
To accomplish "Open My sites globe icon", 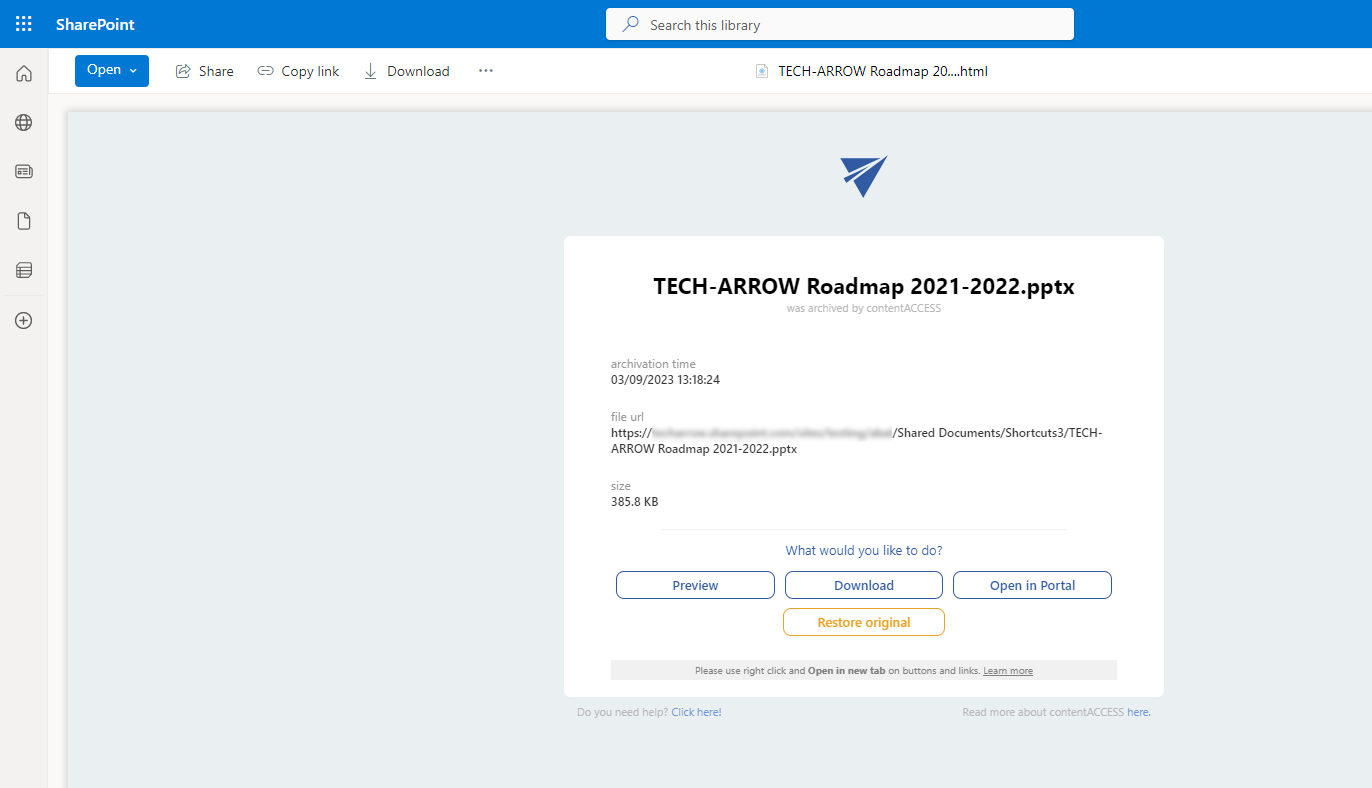I will point(24,123).
